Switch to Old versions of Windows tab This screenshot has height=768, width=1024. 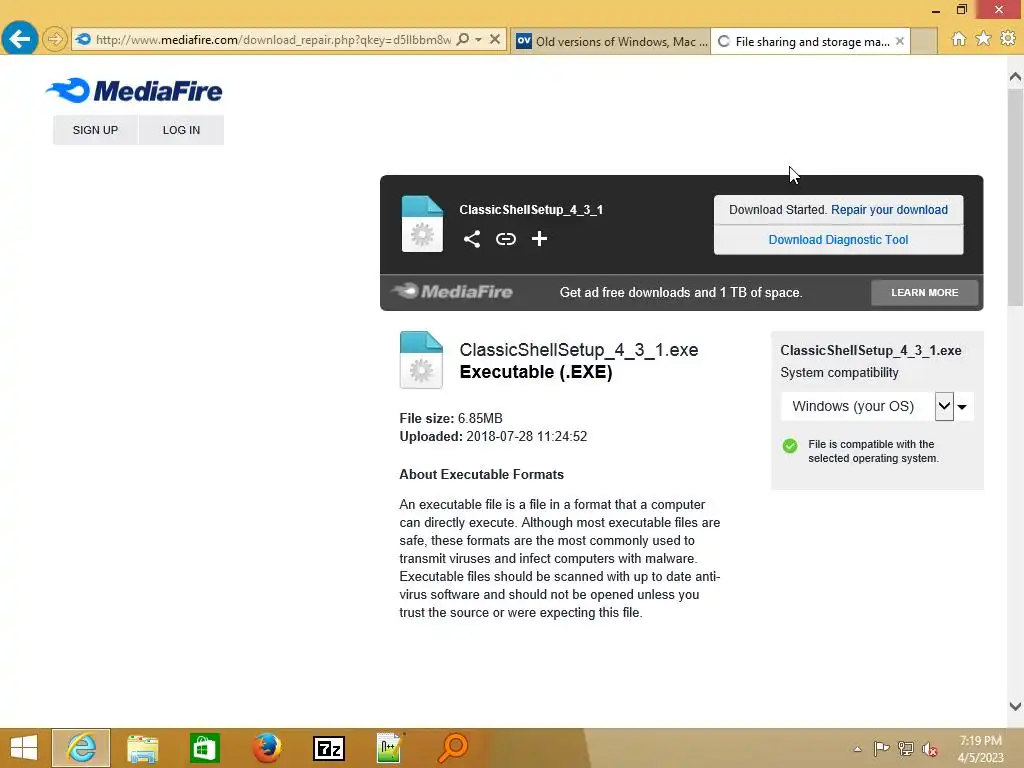[x=611, y=41]
